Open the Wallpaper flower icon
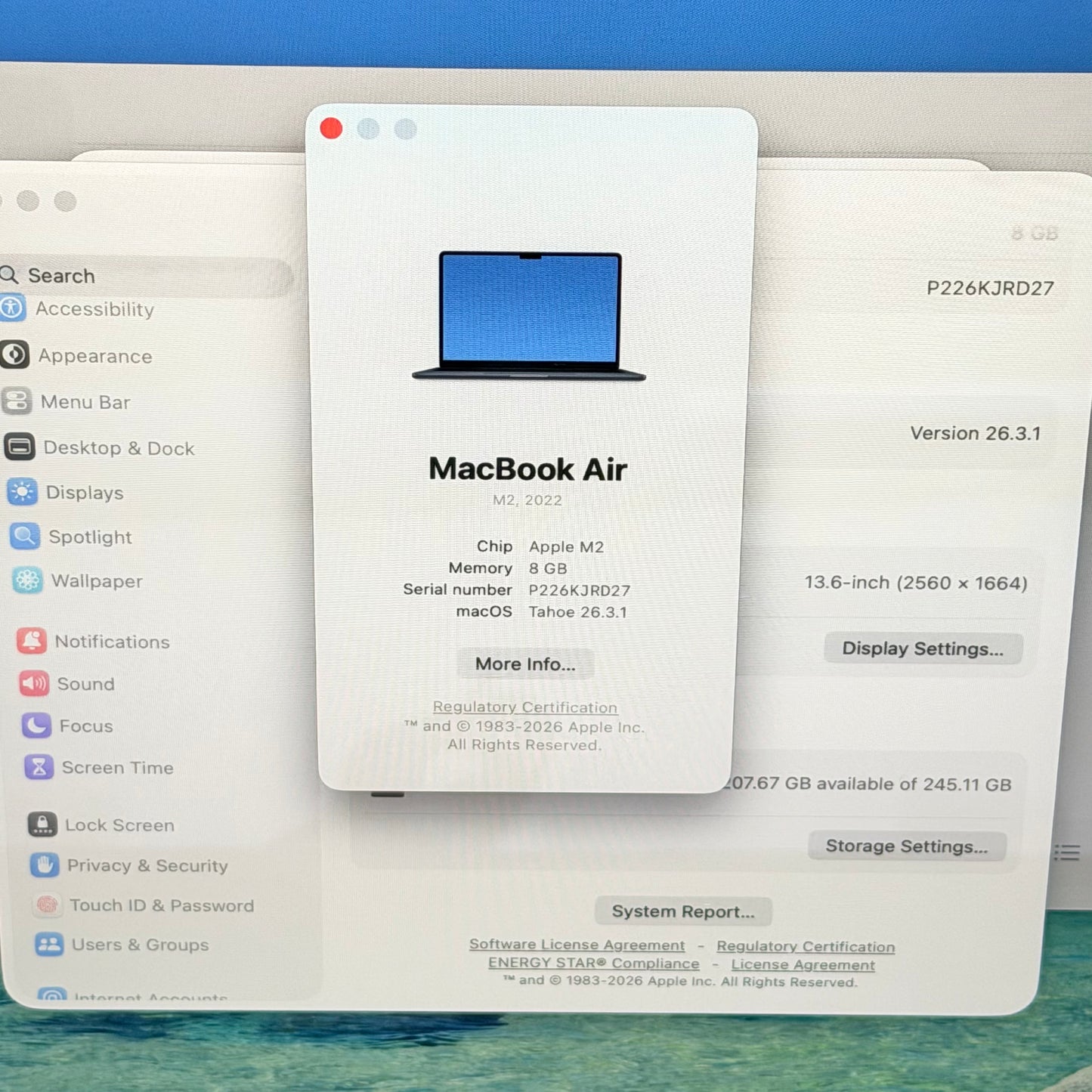This screenshot has width=1092, height=1092. [28, 580]
